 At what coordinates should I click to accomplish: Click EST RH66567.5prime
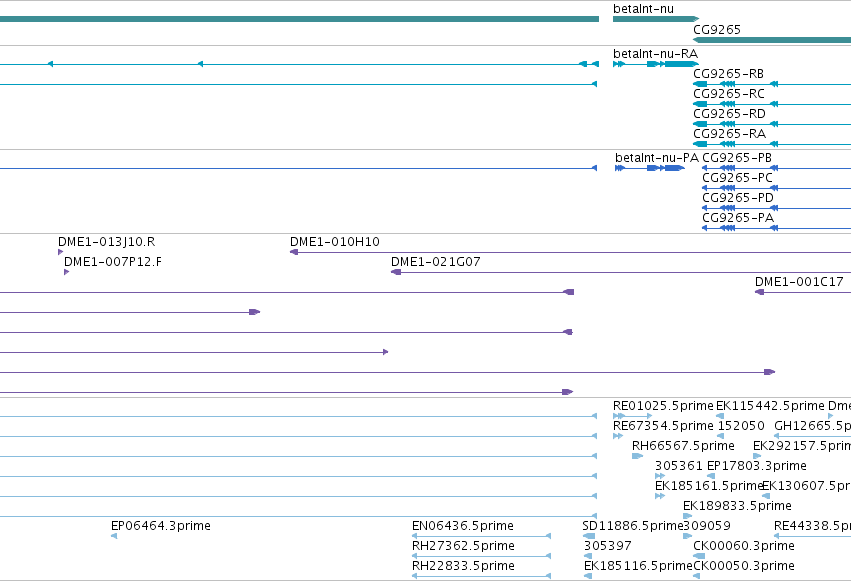[683, 446]
